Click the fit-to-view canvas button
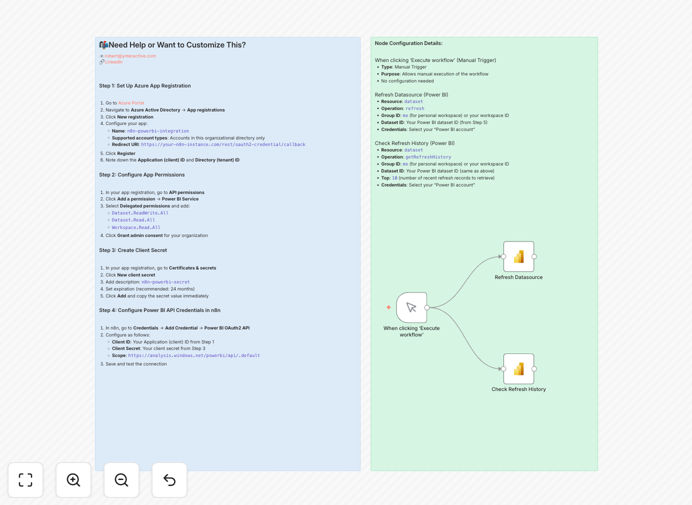This screenshot has width=692, height=505. click(26, 480)
